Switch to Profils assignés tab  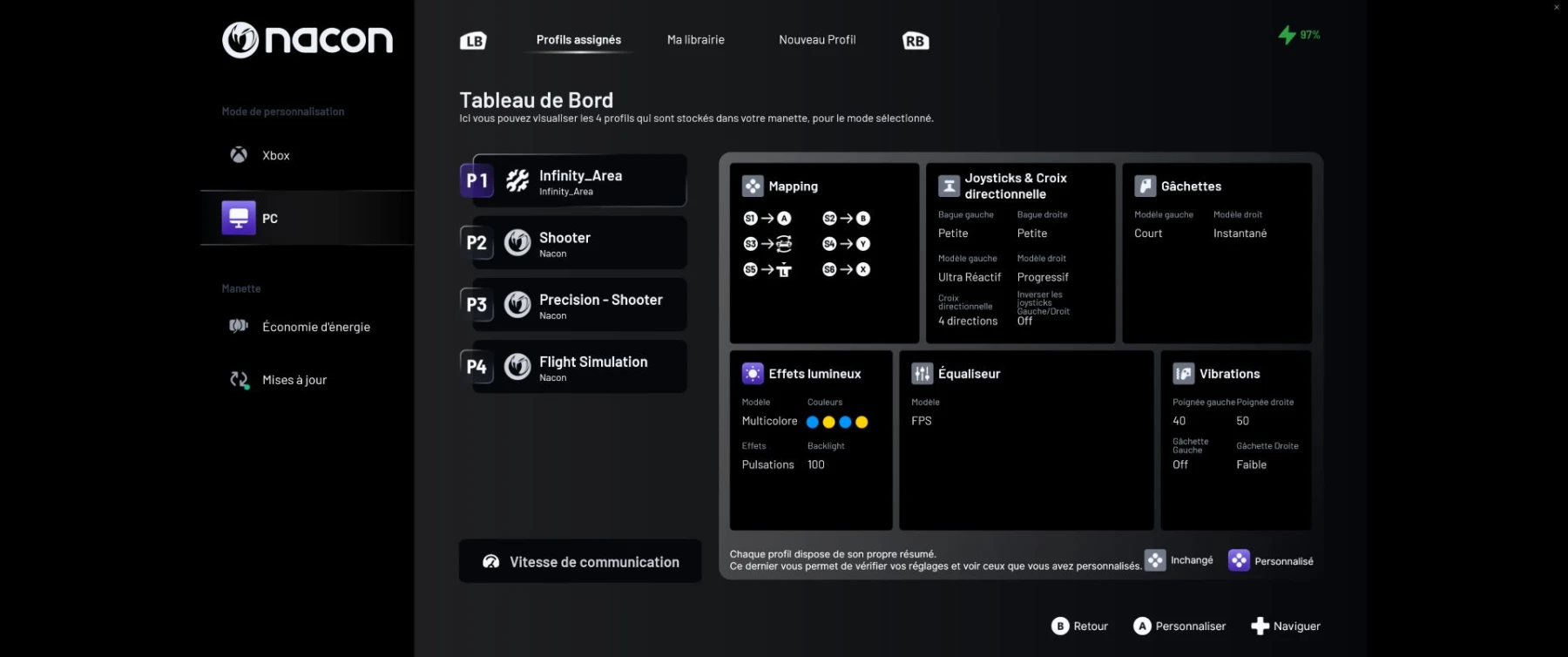[578, 40]
